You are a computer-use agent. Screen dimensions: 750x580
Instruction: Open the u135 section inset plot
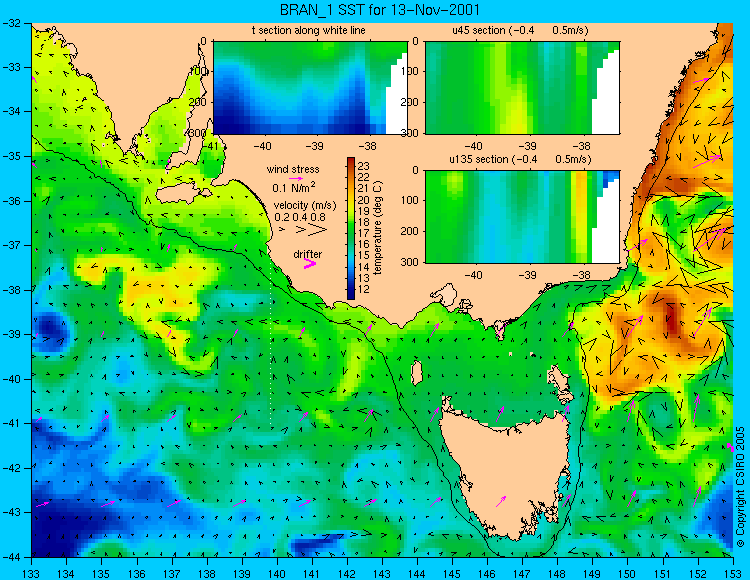tap(522, 217)
